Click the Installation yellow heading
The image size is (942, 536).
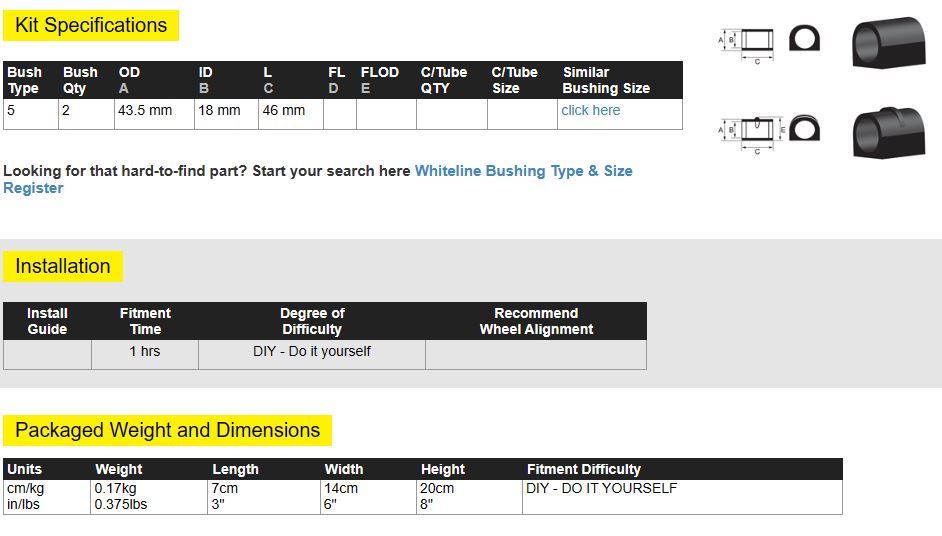(x=62, y=266)
